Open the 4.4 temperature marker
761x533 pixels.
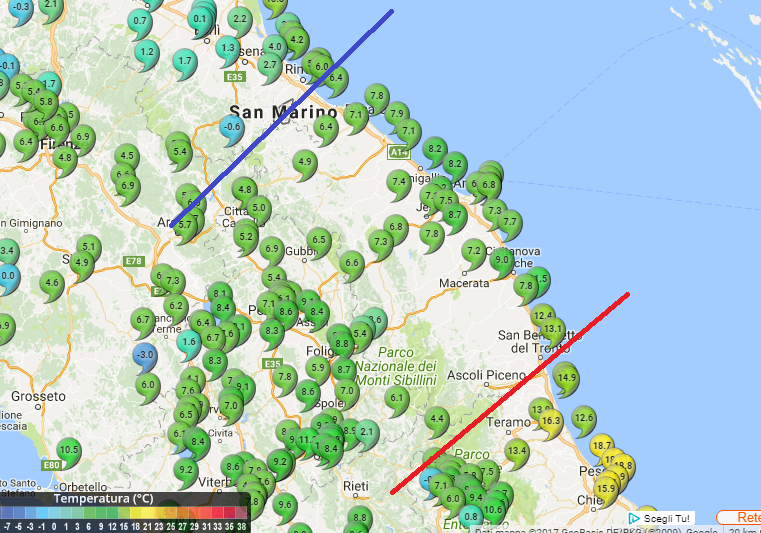(x=436, y=418)
